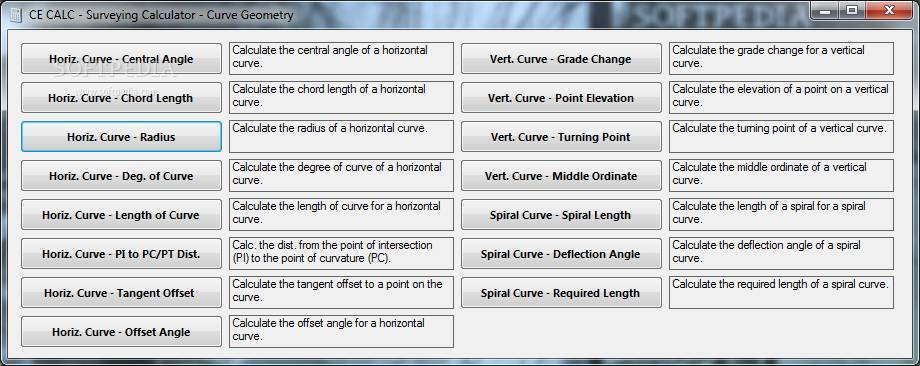920x366 pixels.
Task: Minimize the CE CALC window
Action: [x=827, y=10]
